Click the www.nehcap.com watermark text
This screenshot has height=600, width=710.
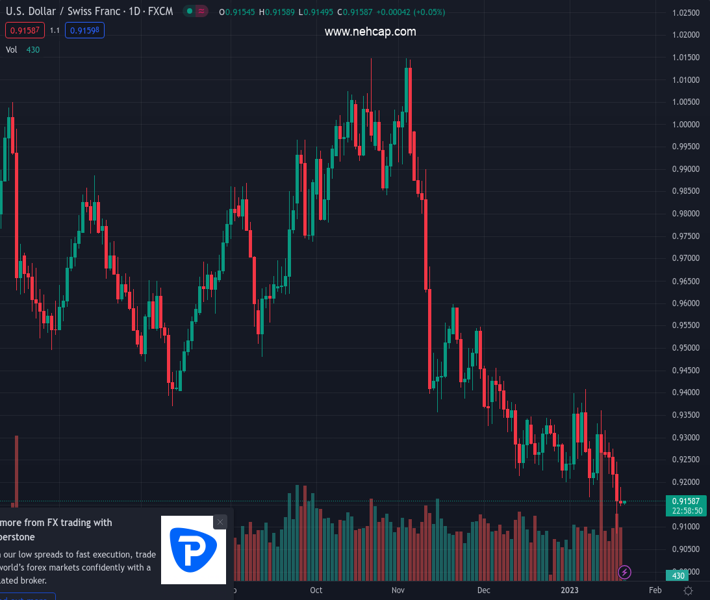click(x=370, y=32)
